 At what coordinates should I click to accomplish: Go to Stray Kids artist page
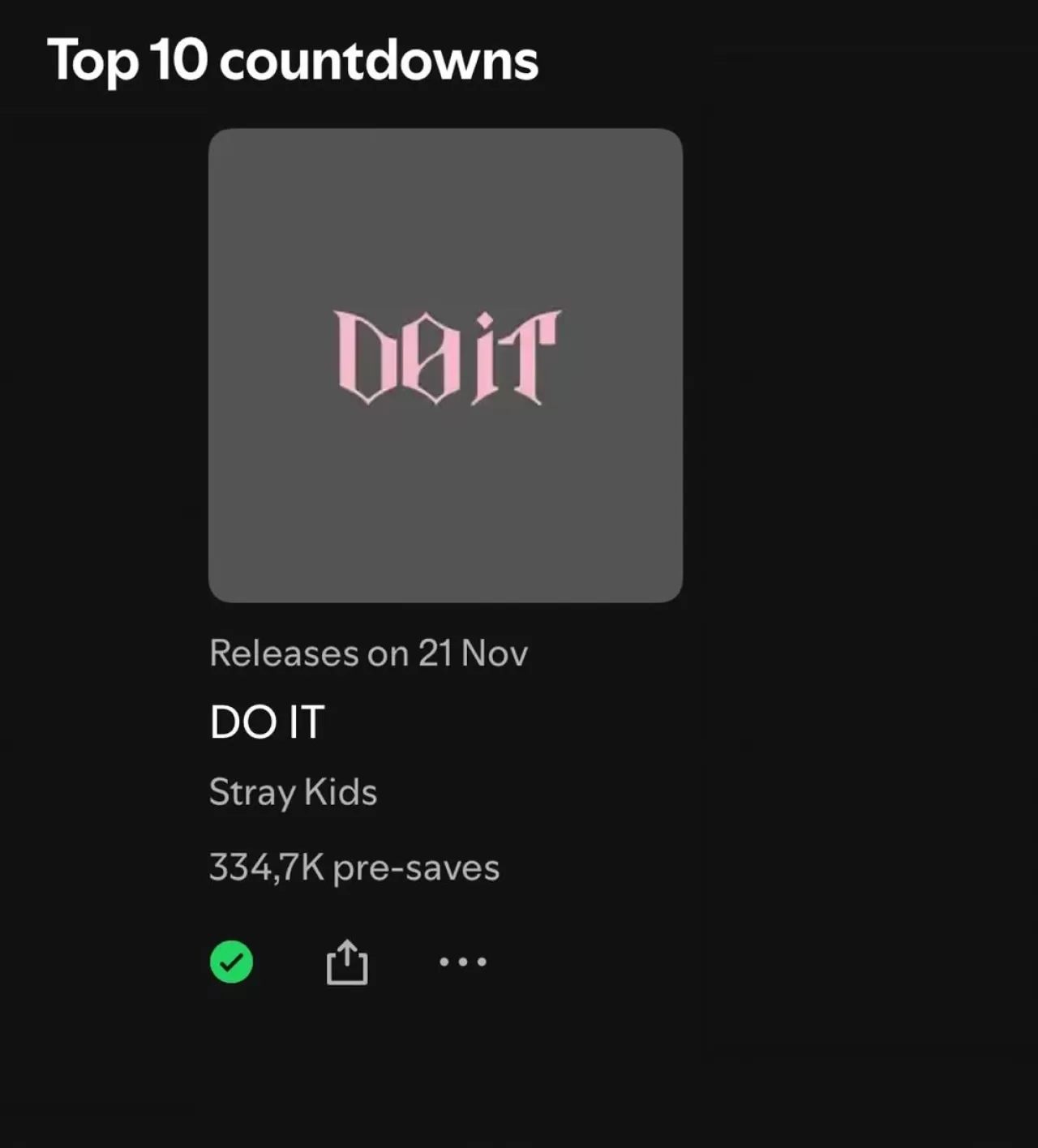(293, 792)
